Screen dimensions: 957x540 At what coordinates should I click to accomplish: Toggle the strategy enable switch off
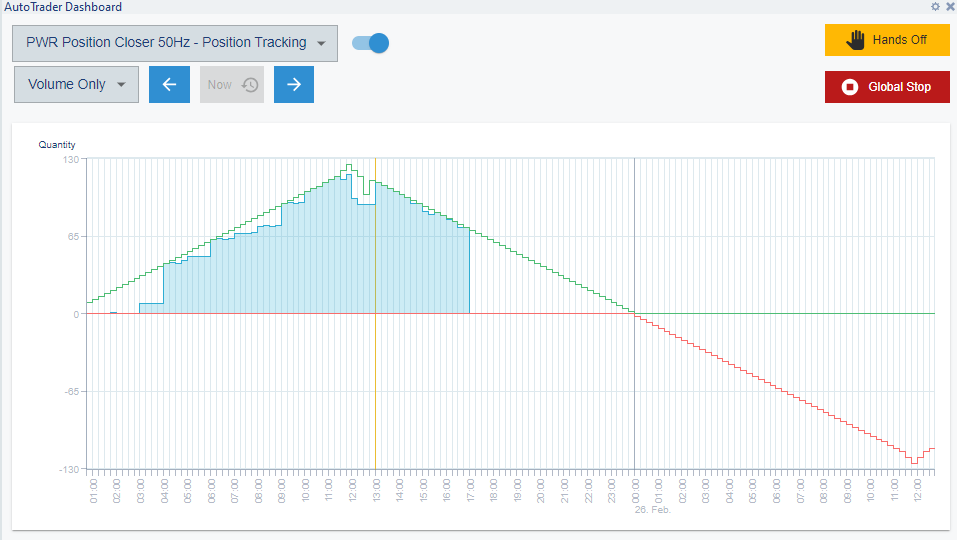(x=370, y=43)
